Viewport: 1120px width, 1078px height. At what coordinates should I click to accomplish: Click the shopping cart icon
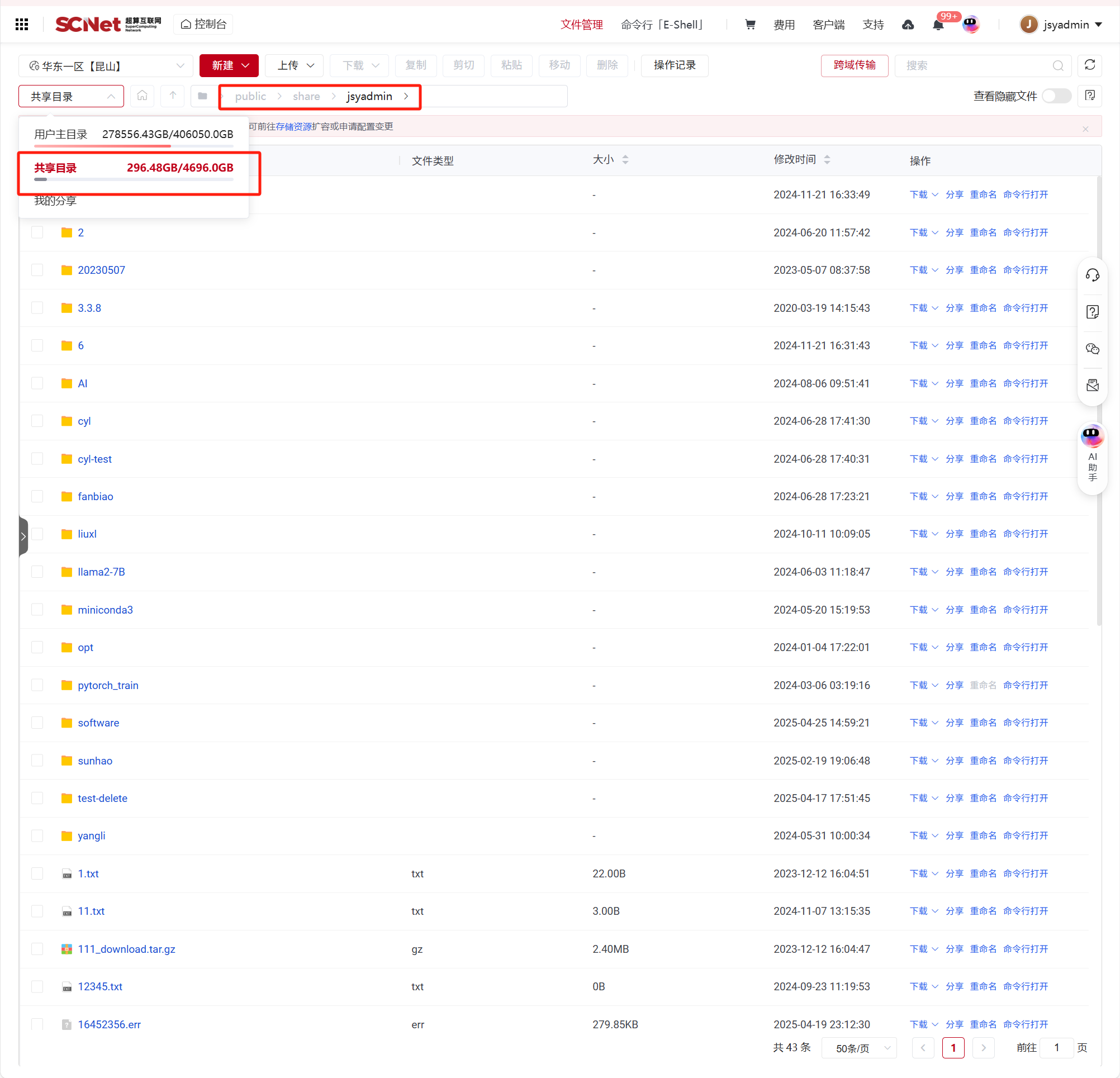coord(749,24)
